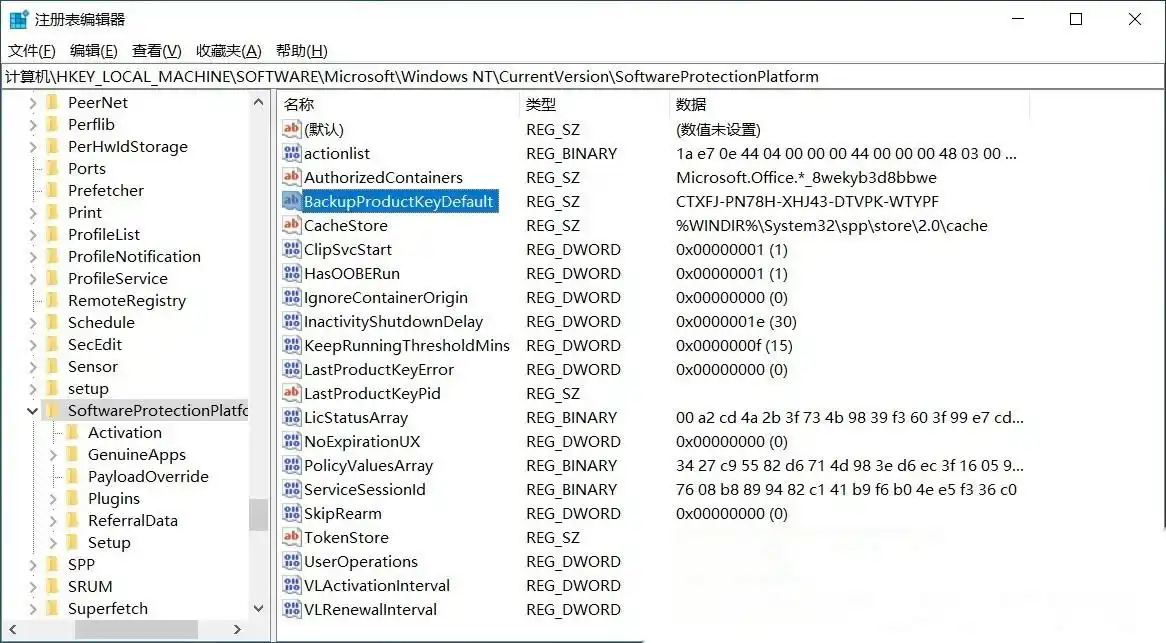
Task: Select the SecEdit key in the tree
Action: point(94,344)
